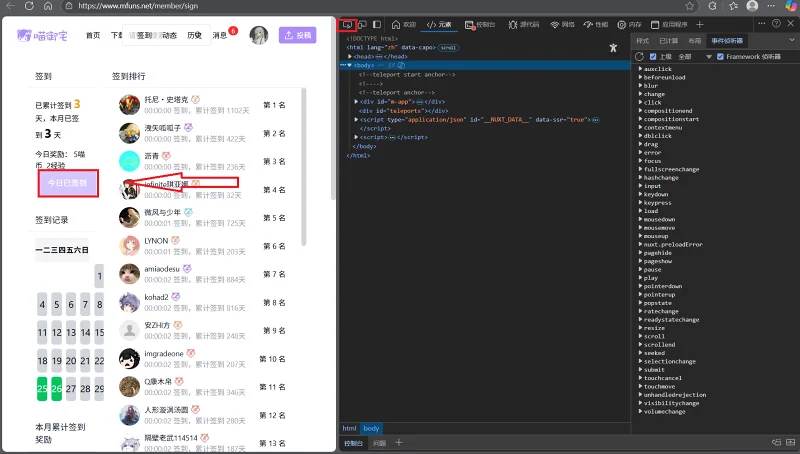Image resolution: width=800 pixels, height=454 pixels.
Task: Toggle the Framework 侦听器 checkbox
Action: pyautogui.click(x=720, y=57)
